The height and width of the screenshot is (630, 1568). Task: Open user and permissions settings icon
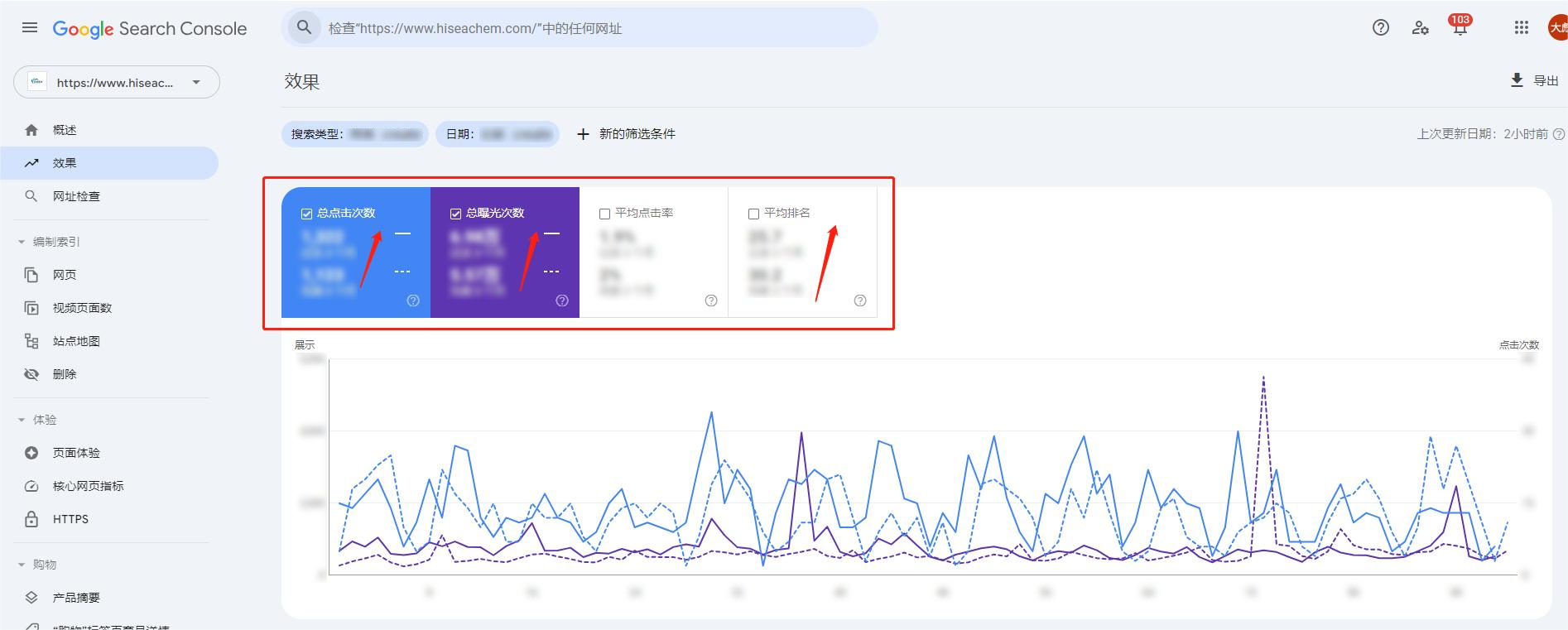[1421, 28]
